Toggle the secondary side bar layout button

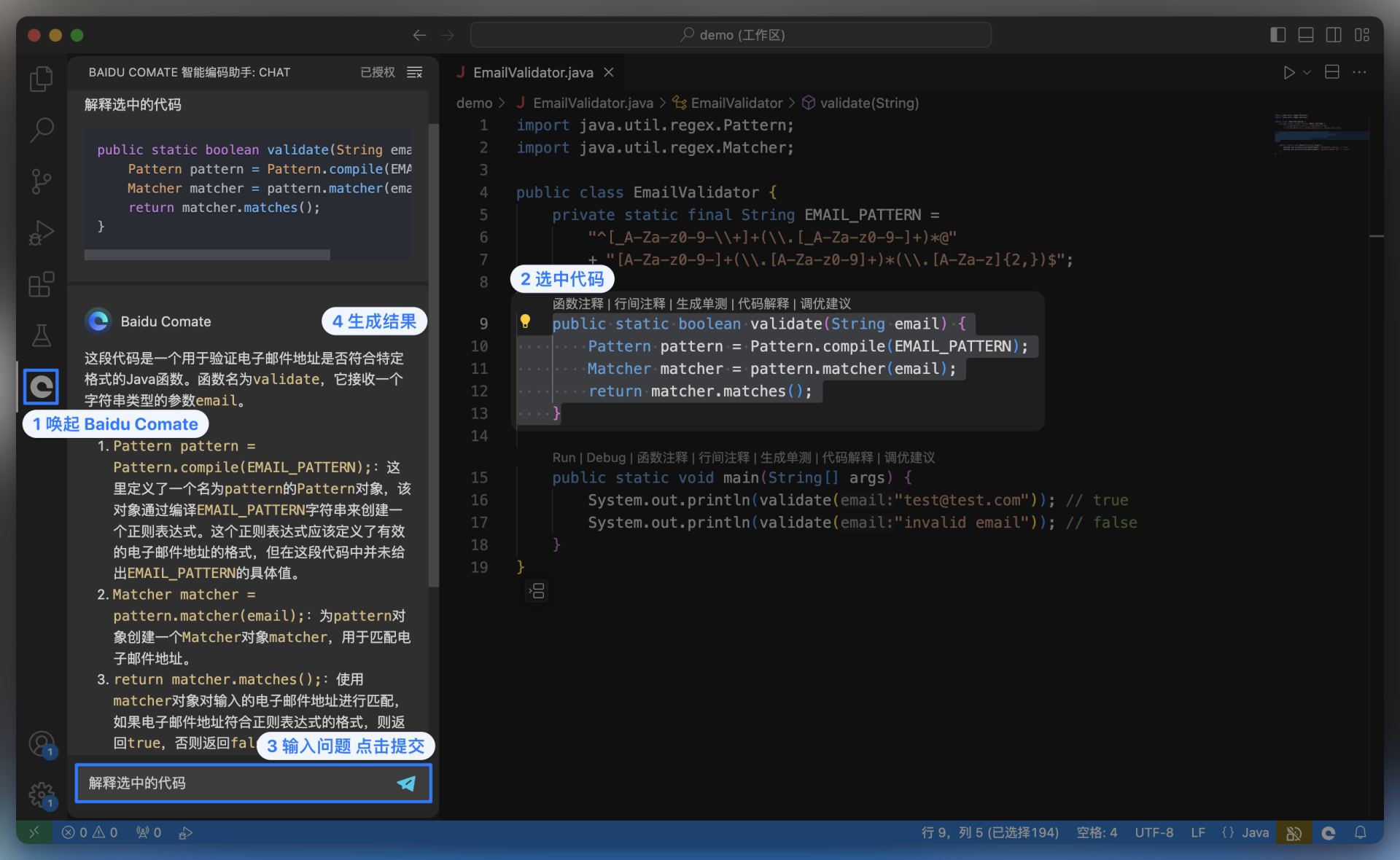coord(1334,35)
